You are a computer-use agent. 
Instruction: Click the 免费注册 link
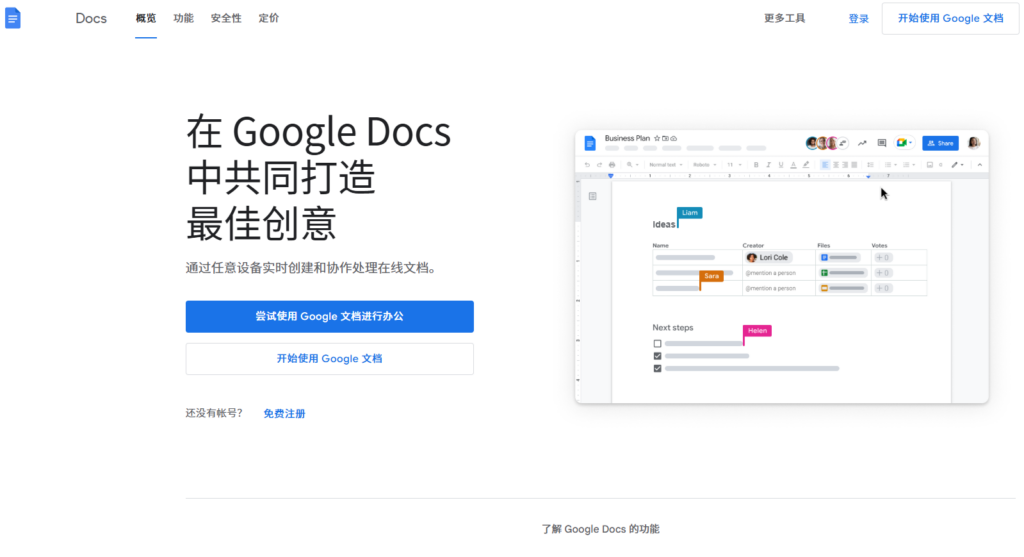(x=284, y=413)
